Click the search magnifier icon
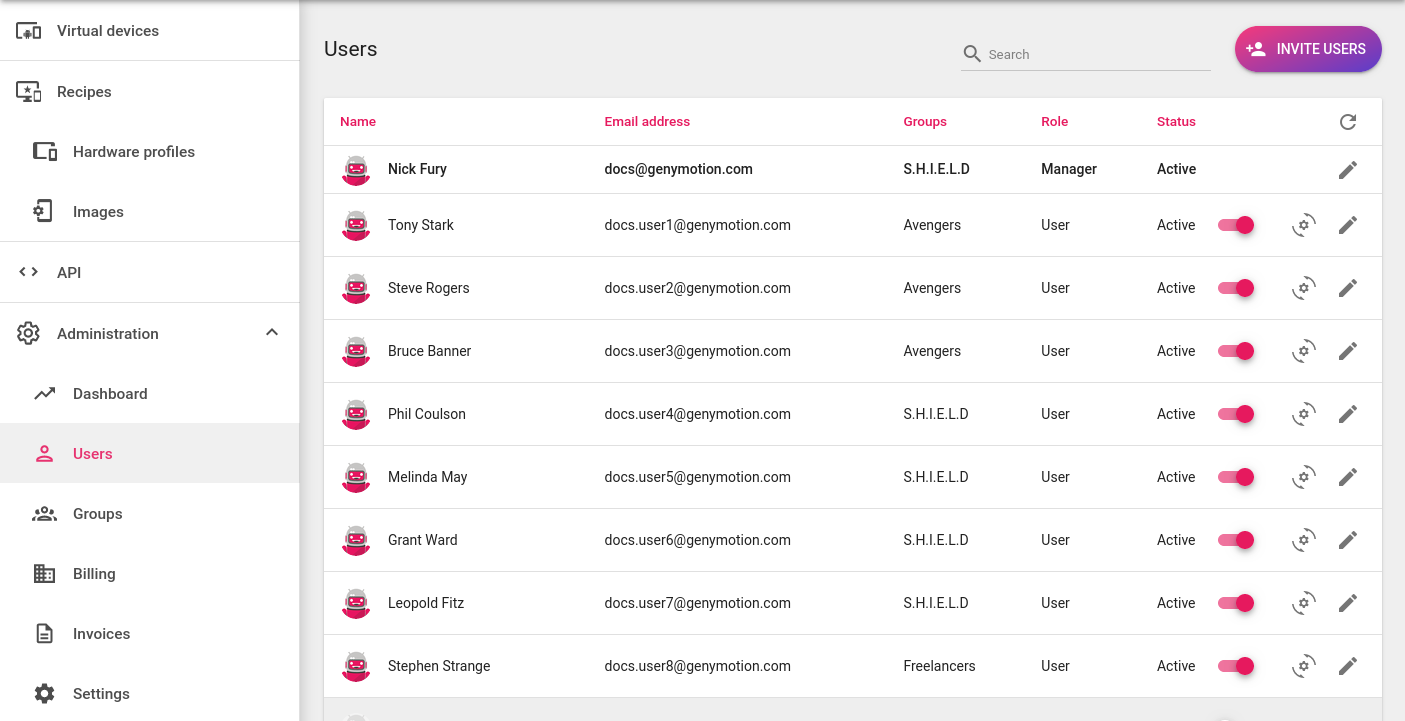1405x721 pixels. coord(971,54)
